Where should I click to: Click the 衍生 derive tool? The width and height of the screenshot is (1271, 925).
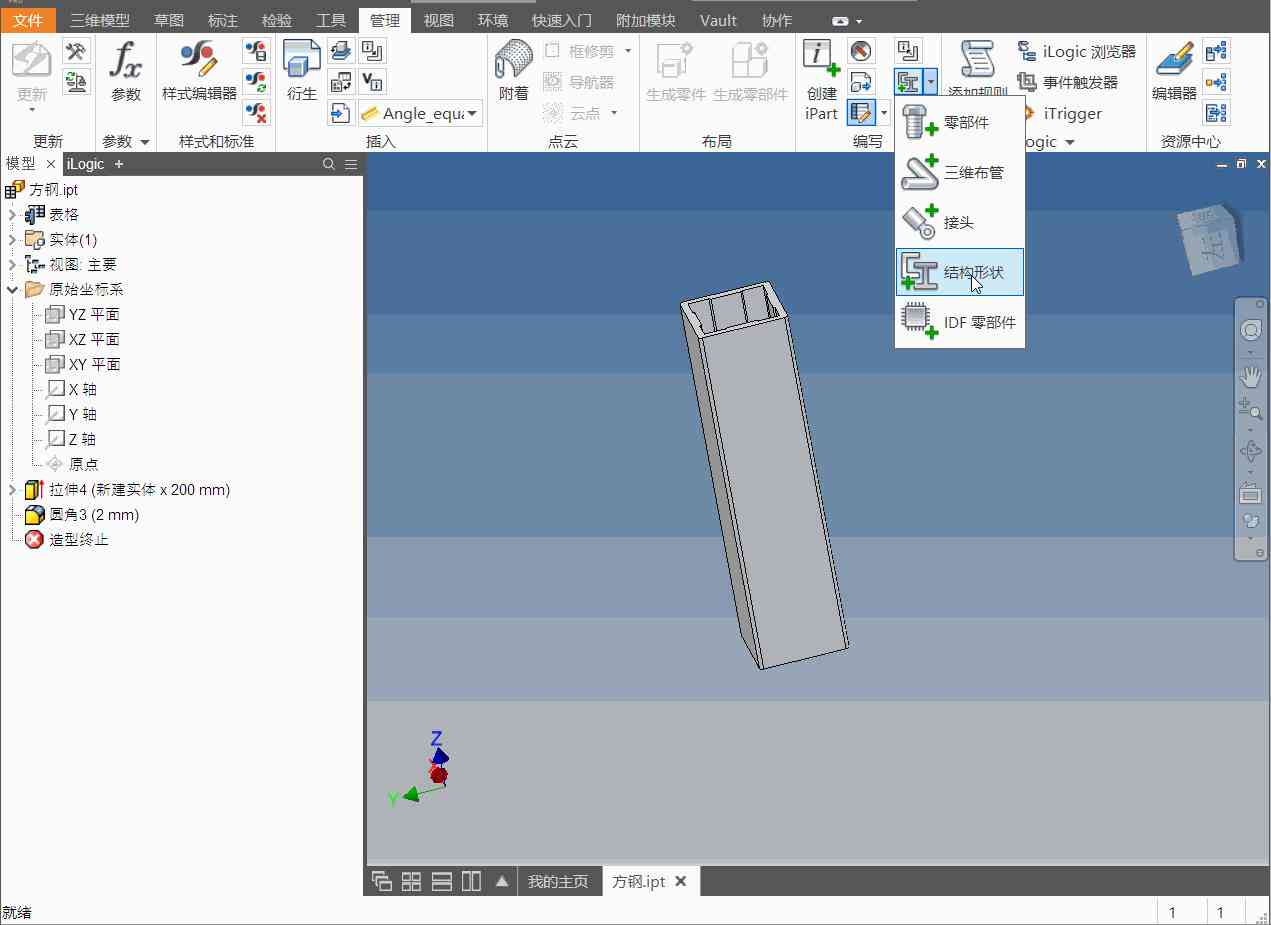tap(302, 72)
